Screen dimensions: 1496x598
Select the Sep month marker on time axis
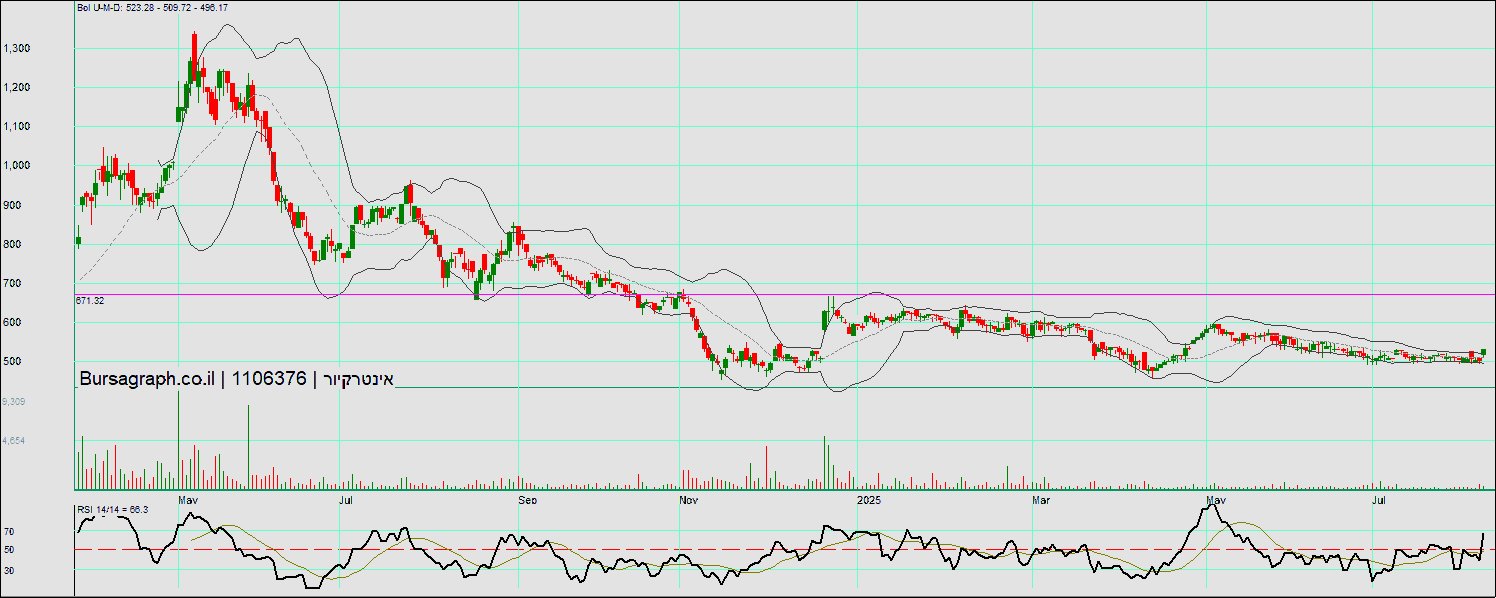pos(528,498)
